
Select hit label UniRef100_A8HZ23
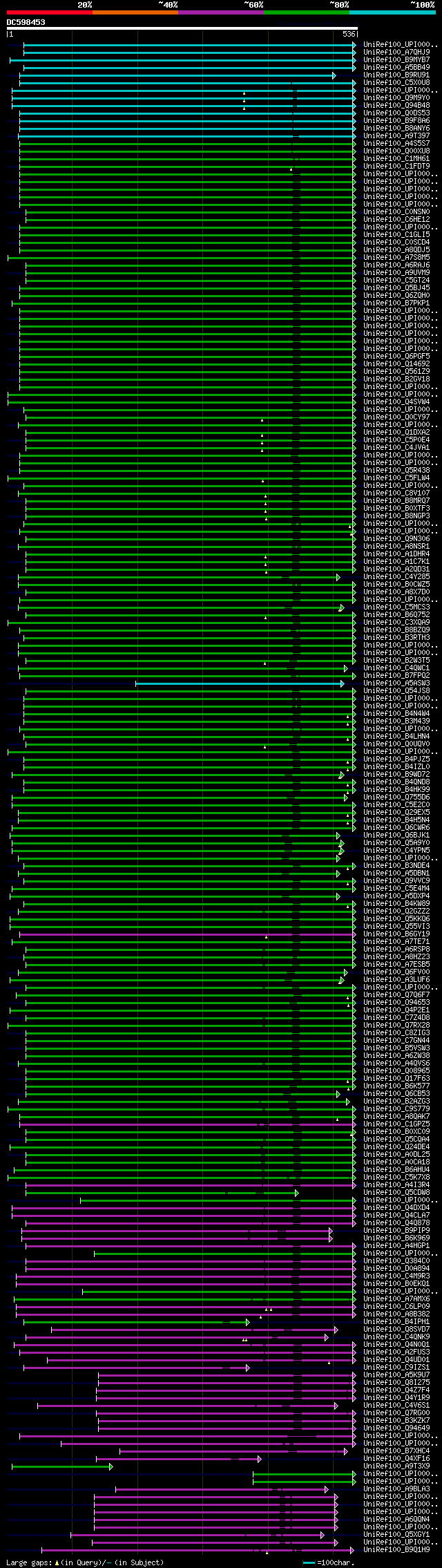[396, 957]
